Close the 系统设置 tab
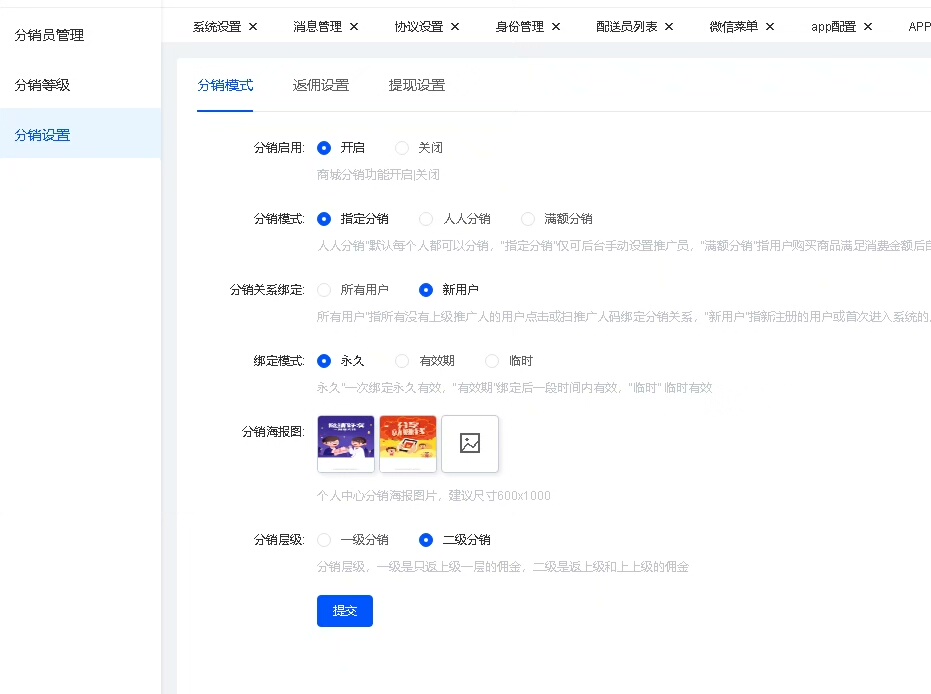This screenshot has width=931, height=694. click(x=253, y=27)
